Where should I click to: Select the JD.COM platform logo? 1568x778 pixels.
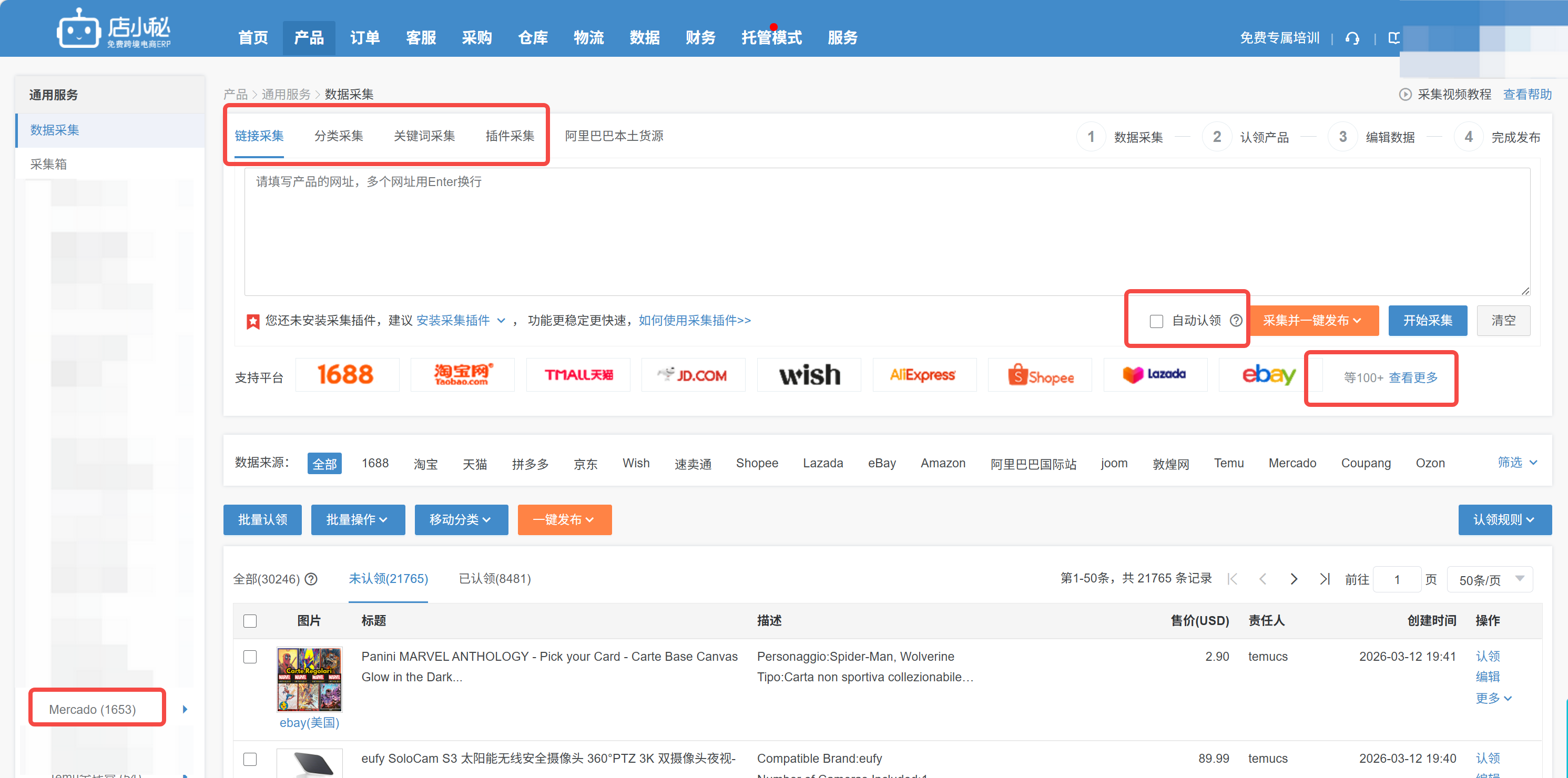pyautogui.click(x=694, y=375)
